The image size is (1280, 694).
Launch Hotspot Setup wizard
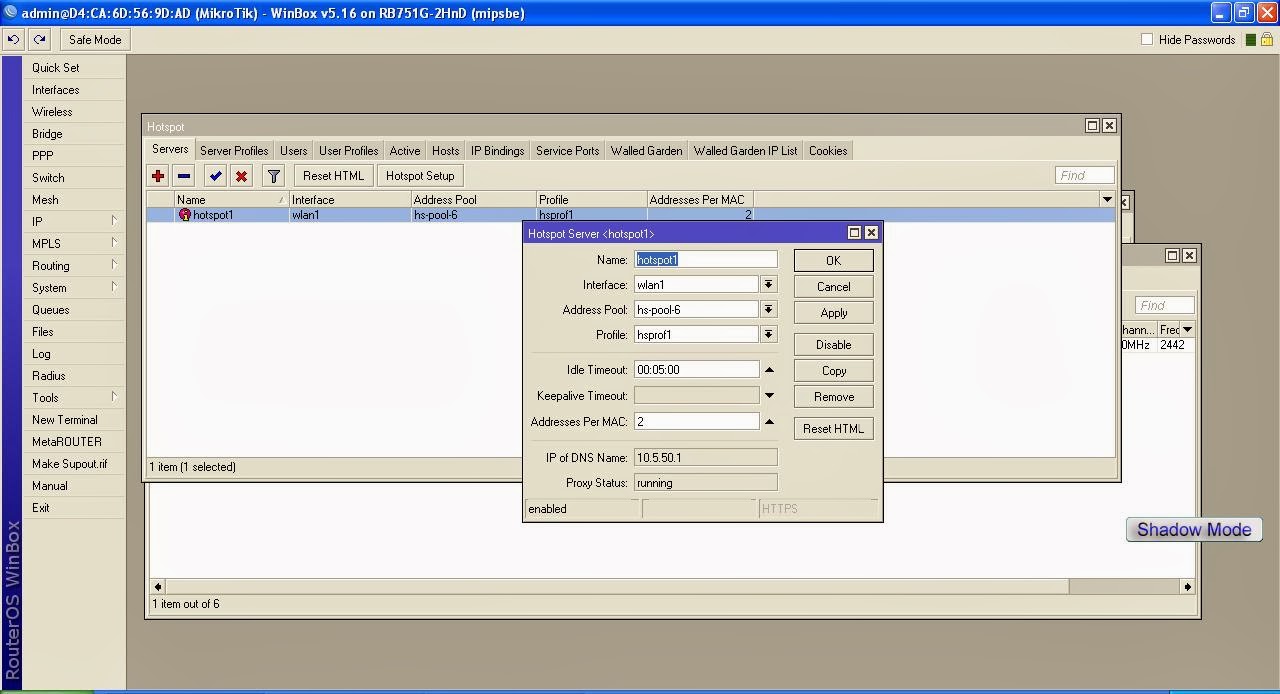tap(420, 176)
